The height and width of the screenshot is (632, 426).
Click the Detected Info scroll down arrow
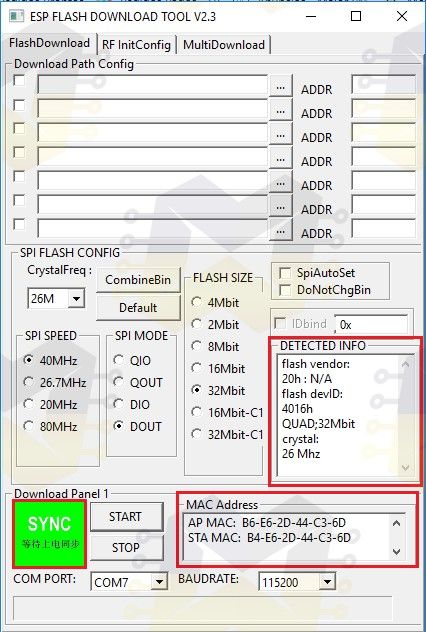[x=405, y=468]
